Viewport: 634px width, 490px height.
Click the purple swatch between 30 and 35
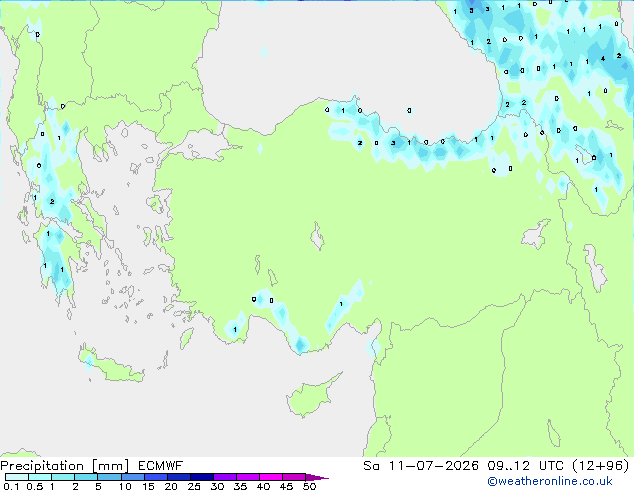click(225, 477)
